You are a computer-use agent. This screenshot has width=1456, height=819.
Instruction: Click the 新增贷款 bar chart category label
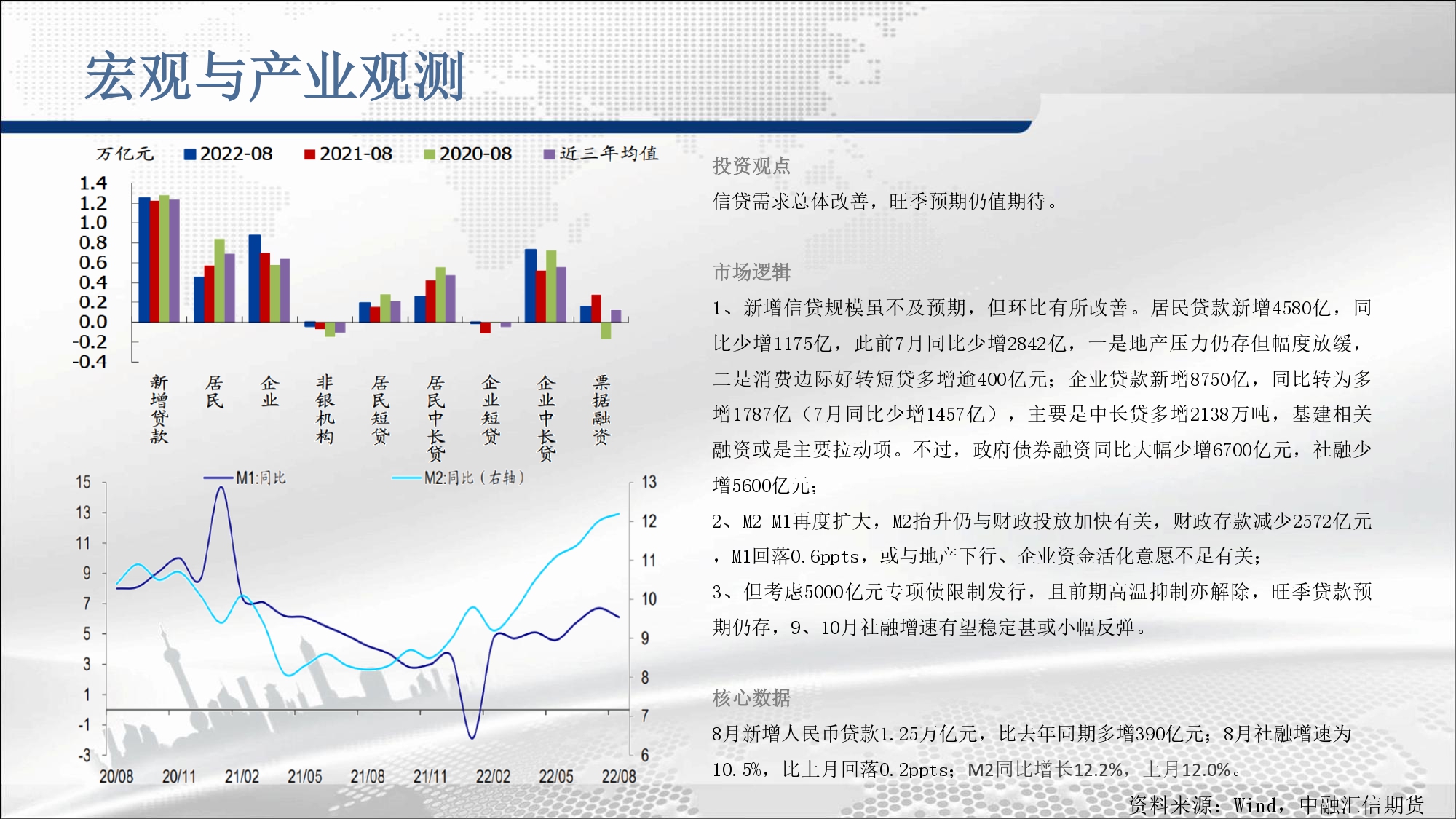(x=159, y=409)
